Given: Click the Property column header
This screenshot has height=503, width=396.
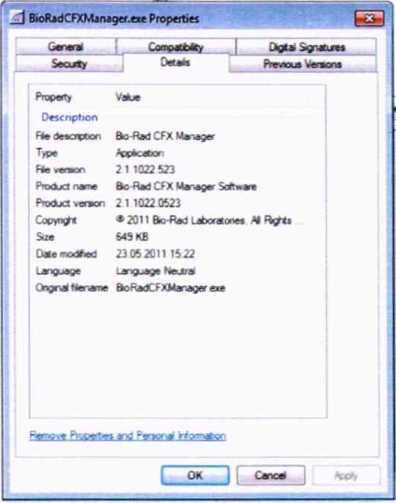Looking at the screenshot, I should click(53, 97).
